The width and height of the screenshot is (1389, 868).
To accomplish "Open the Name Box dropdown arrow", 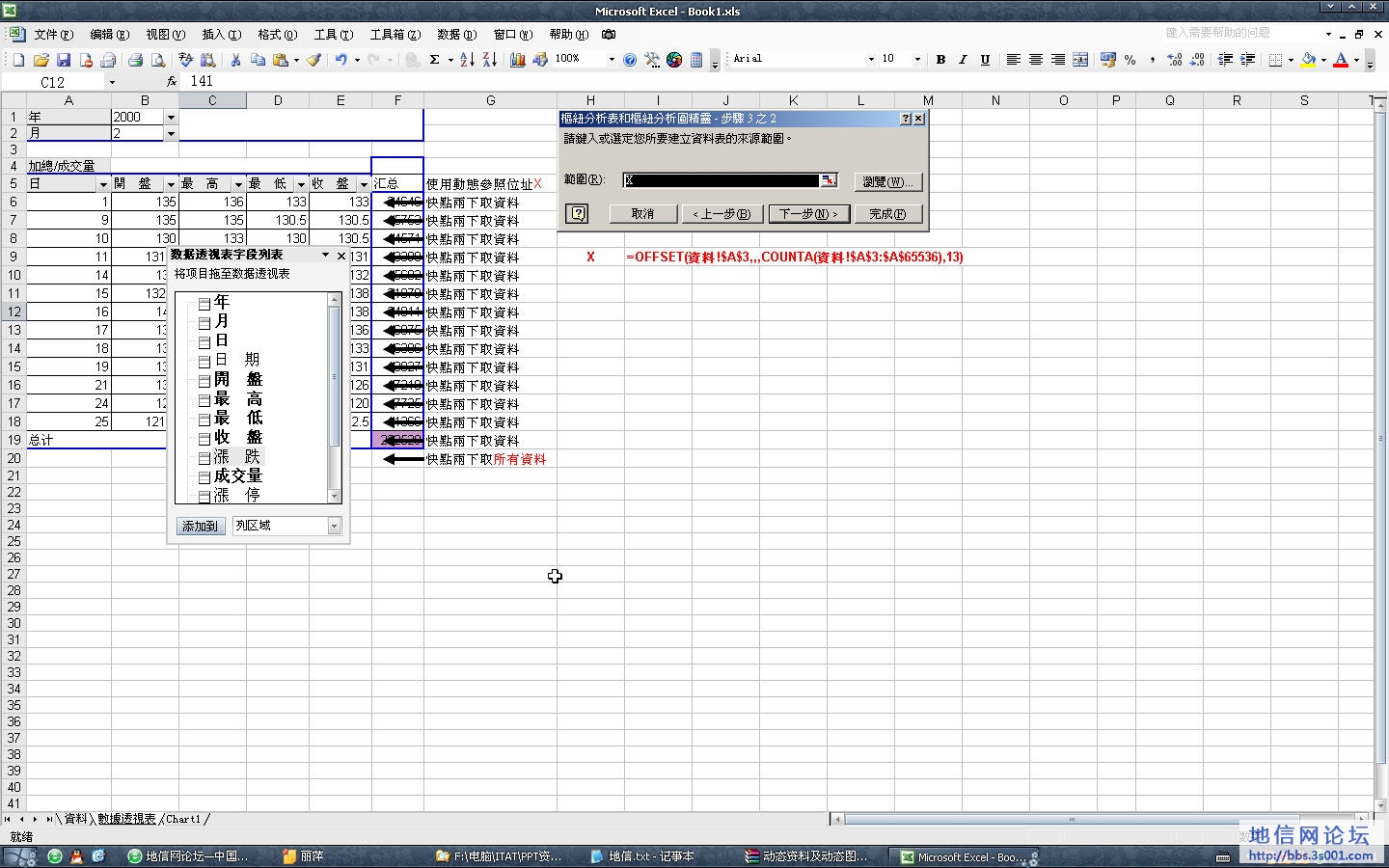I will point(112,82).
